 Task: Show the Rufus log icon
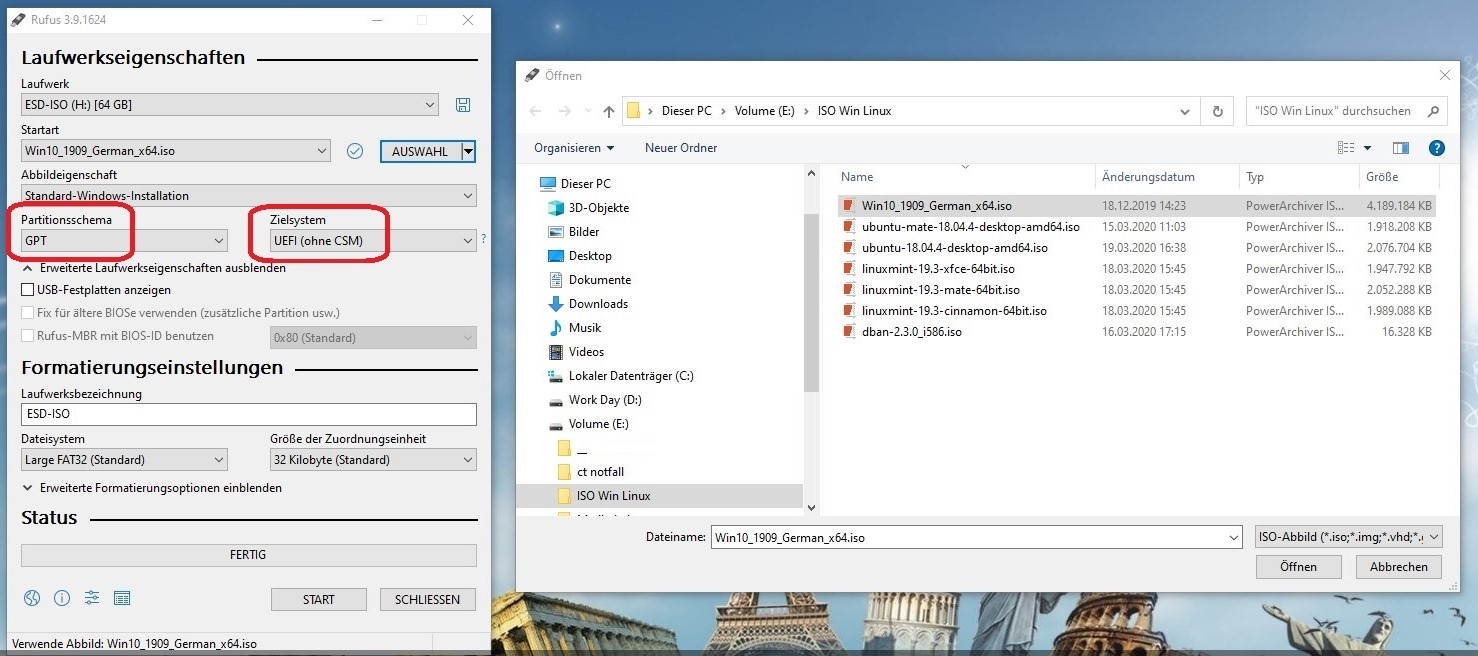pyautogui.click(x=122, y=598)
